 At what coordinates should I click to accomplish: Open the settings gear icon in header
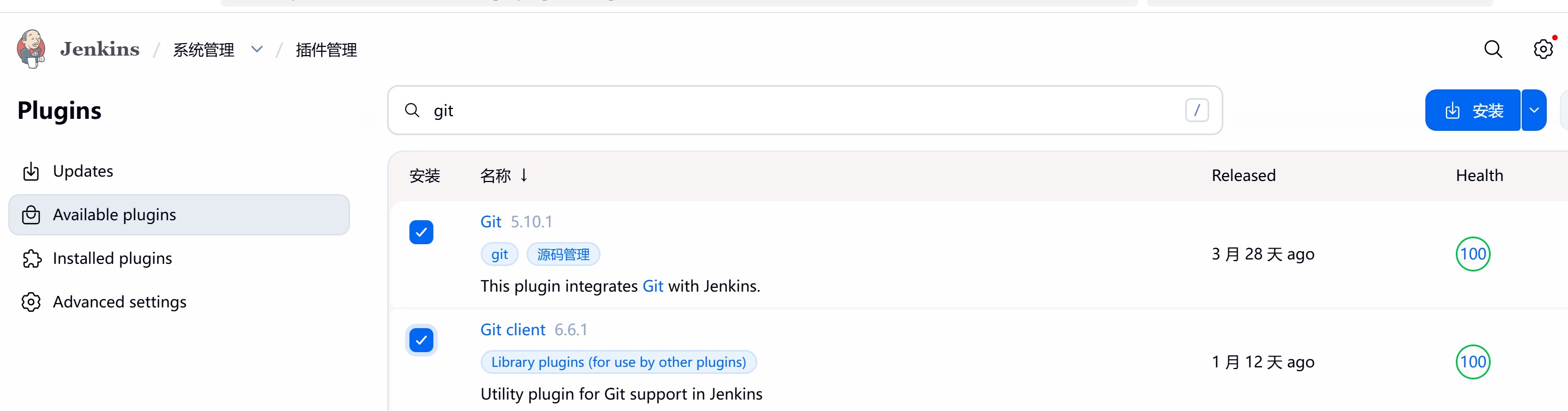click(1543, 49)
